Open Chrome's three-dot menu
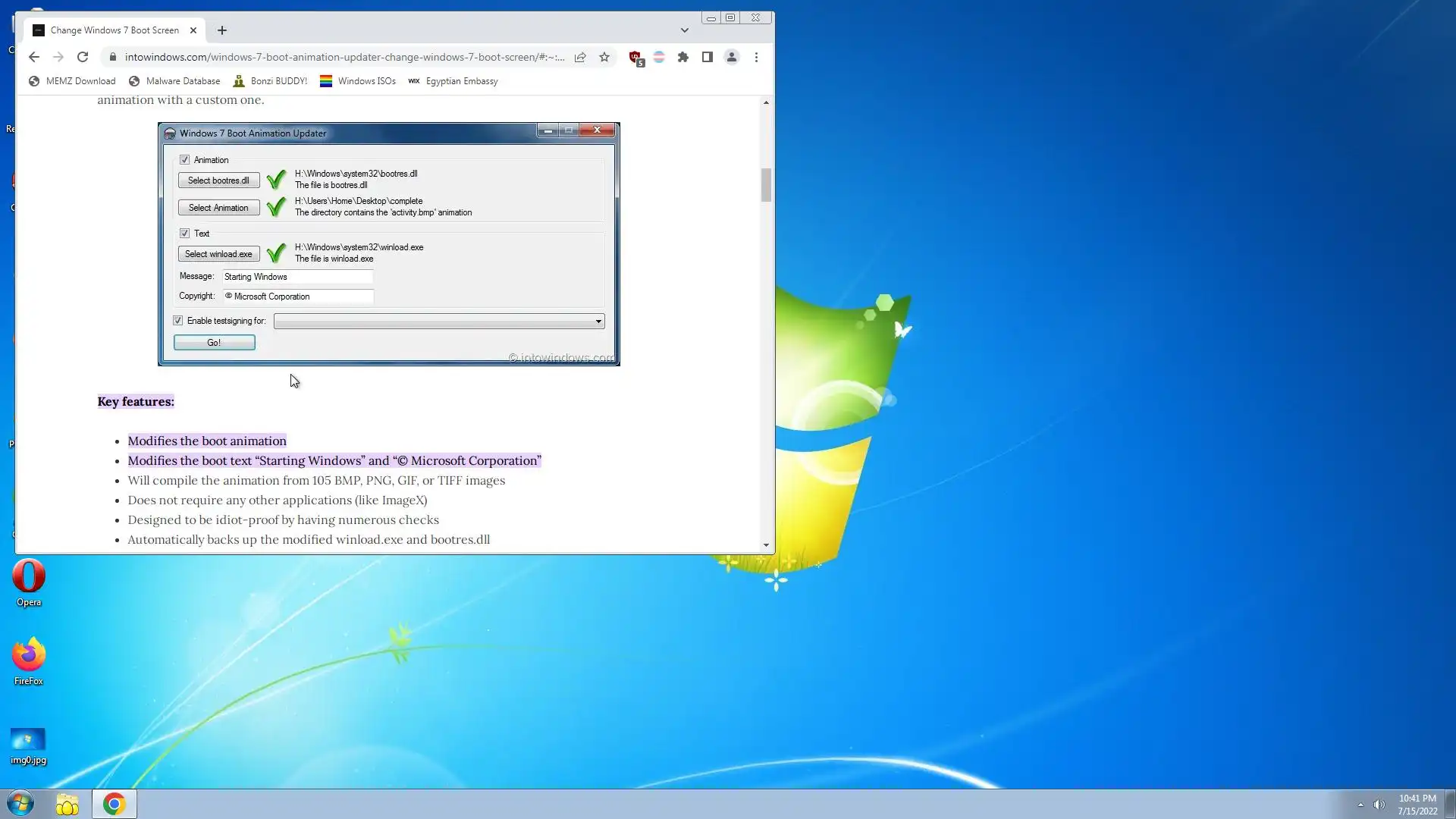1456x819 pixels. click(756, 57)
